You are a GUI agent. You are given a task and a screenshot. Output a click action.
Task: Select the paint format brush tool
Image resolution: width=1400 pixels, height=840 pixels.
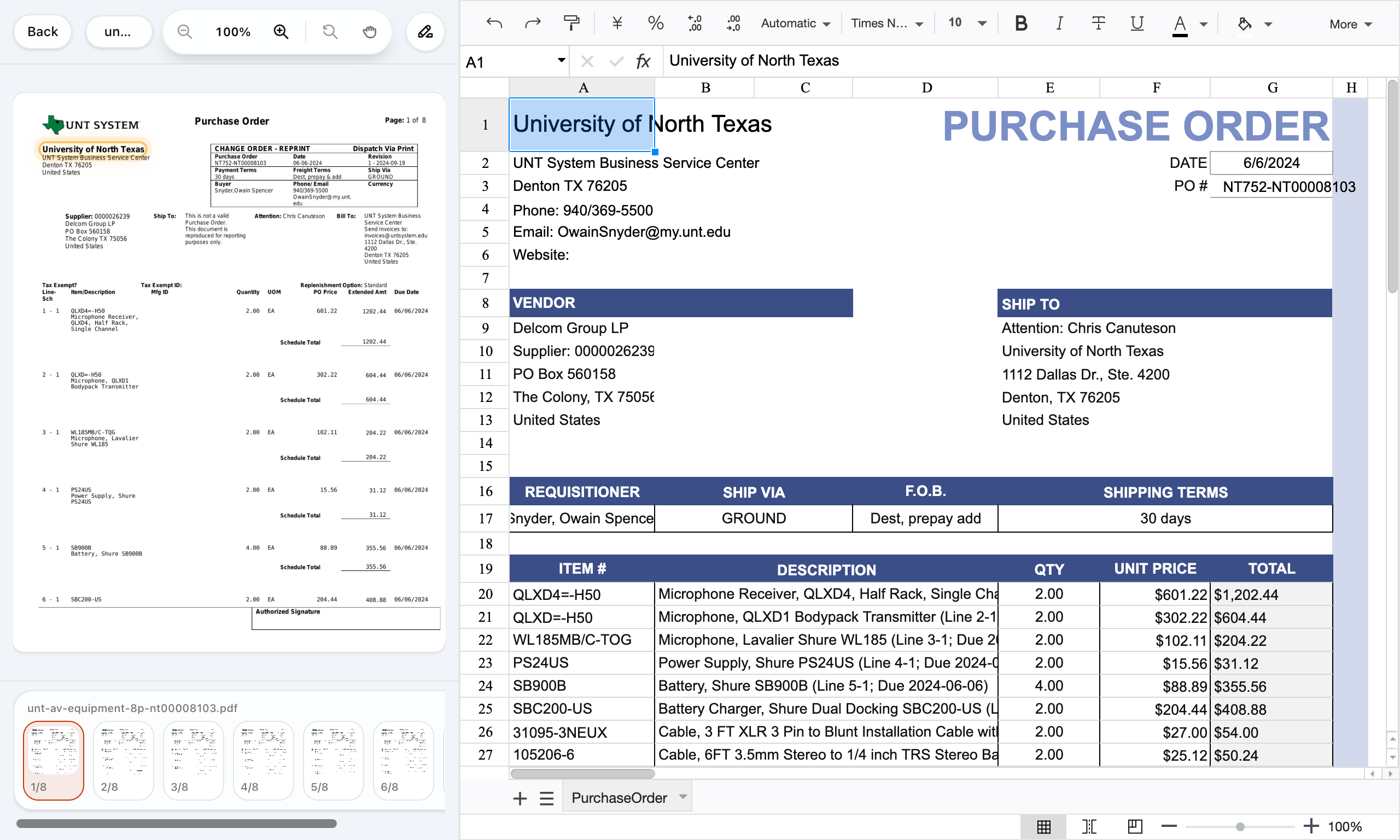pos(571,23)
